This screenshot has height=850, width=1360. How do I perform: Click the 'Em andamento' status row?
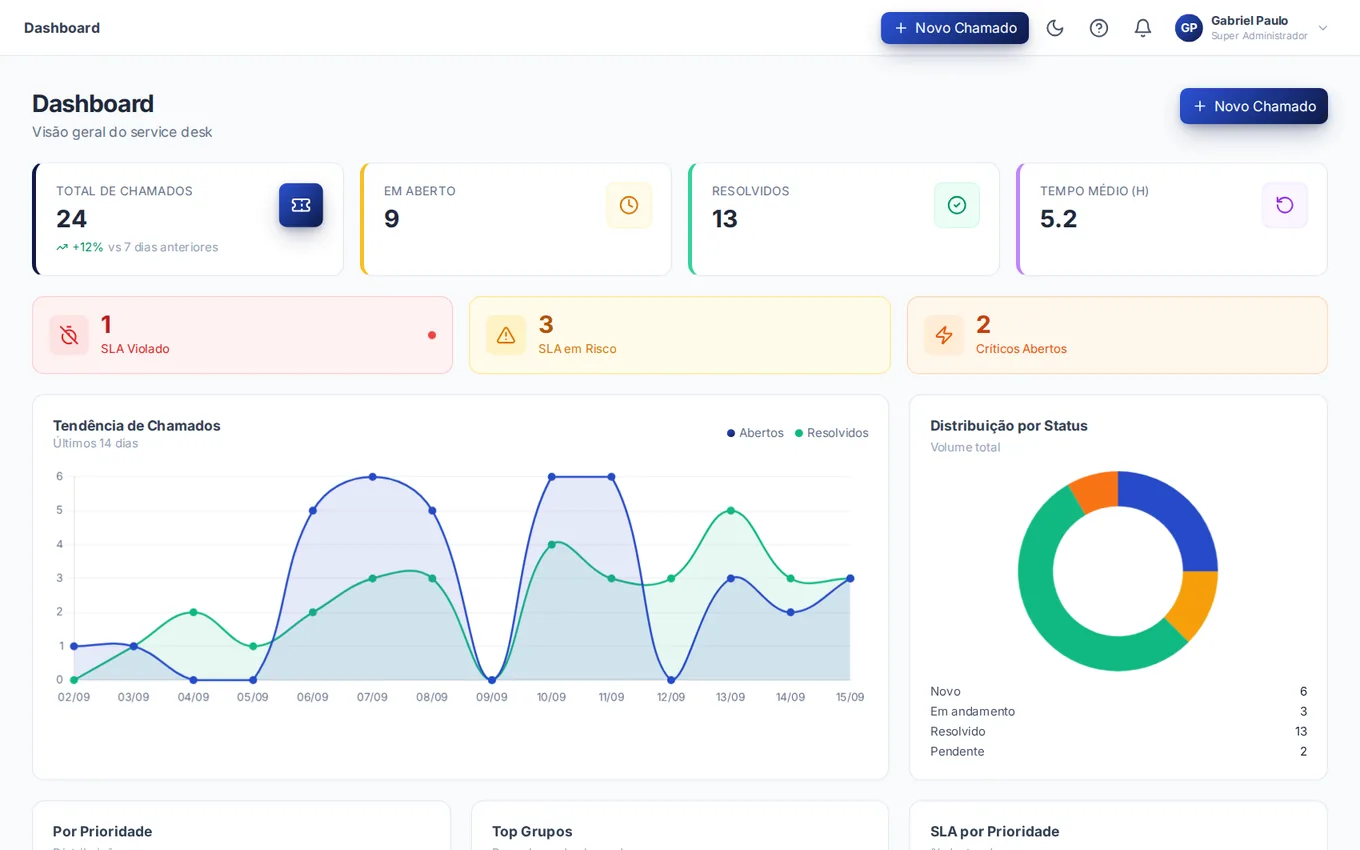(x=1118, y=711)
